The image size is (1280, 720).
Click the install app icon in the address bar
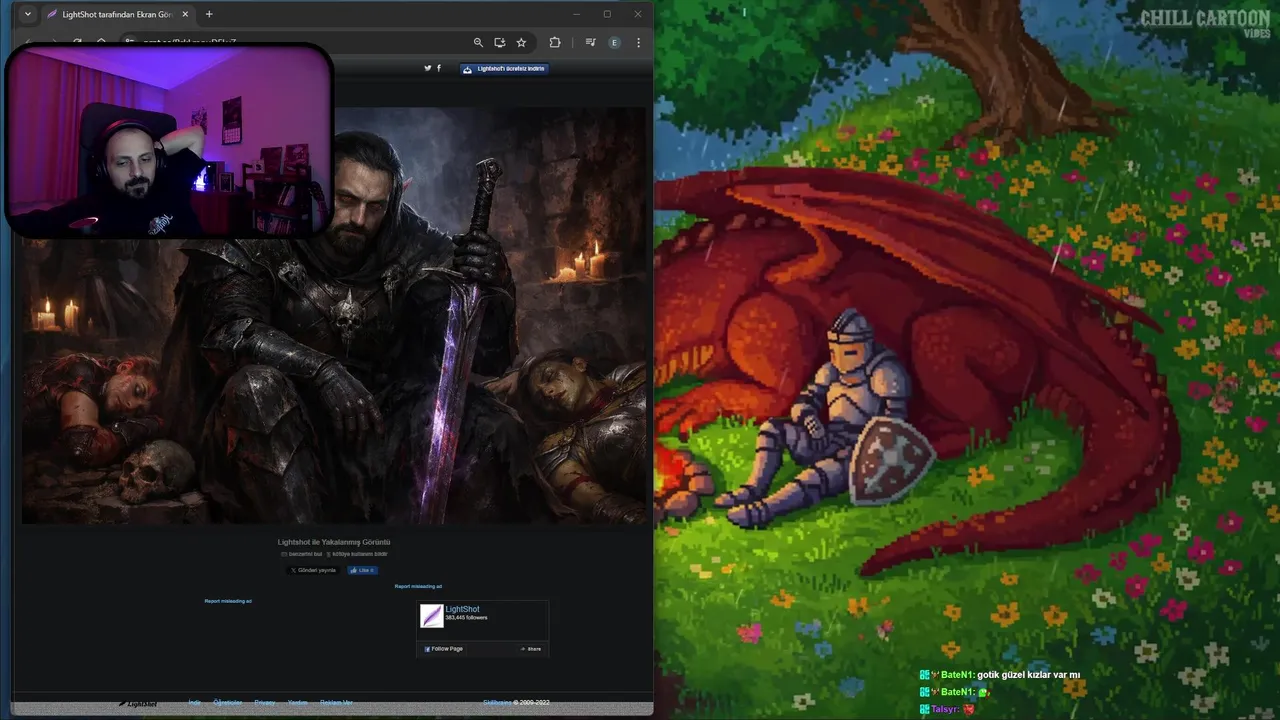tap(499, 42)
